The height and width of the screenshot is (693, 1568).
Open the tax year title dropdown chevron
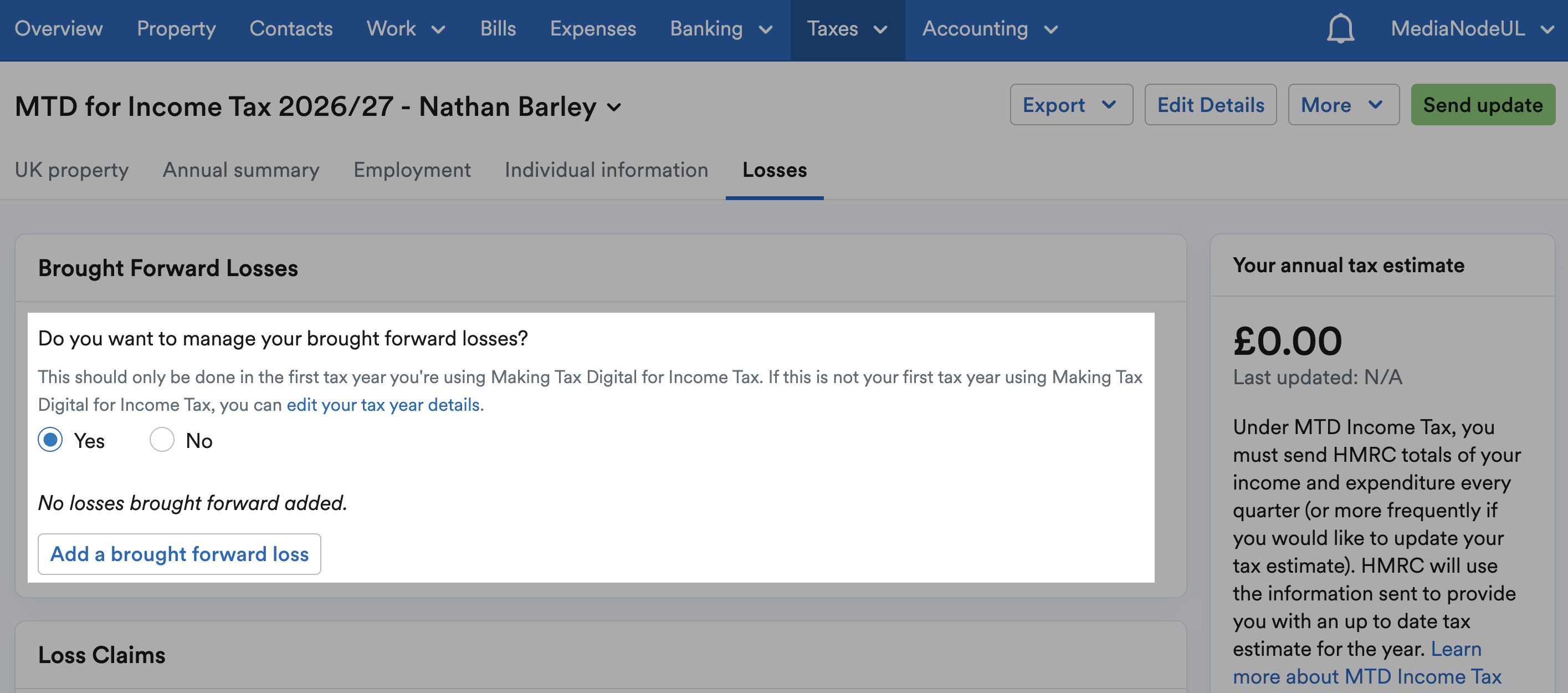(x=614, y=108)
